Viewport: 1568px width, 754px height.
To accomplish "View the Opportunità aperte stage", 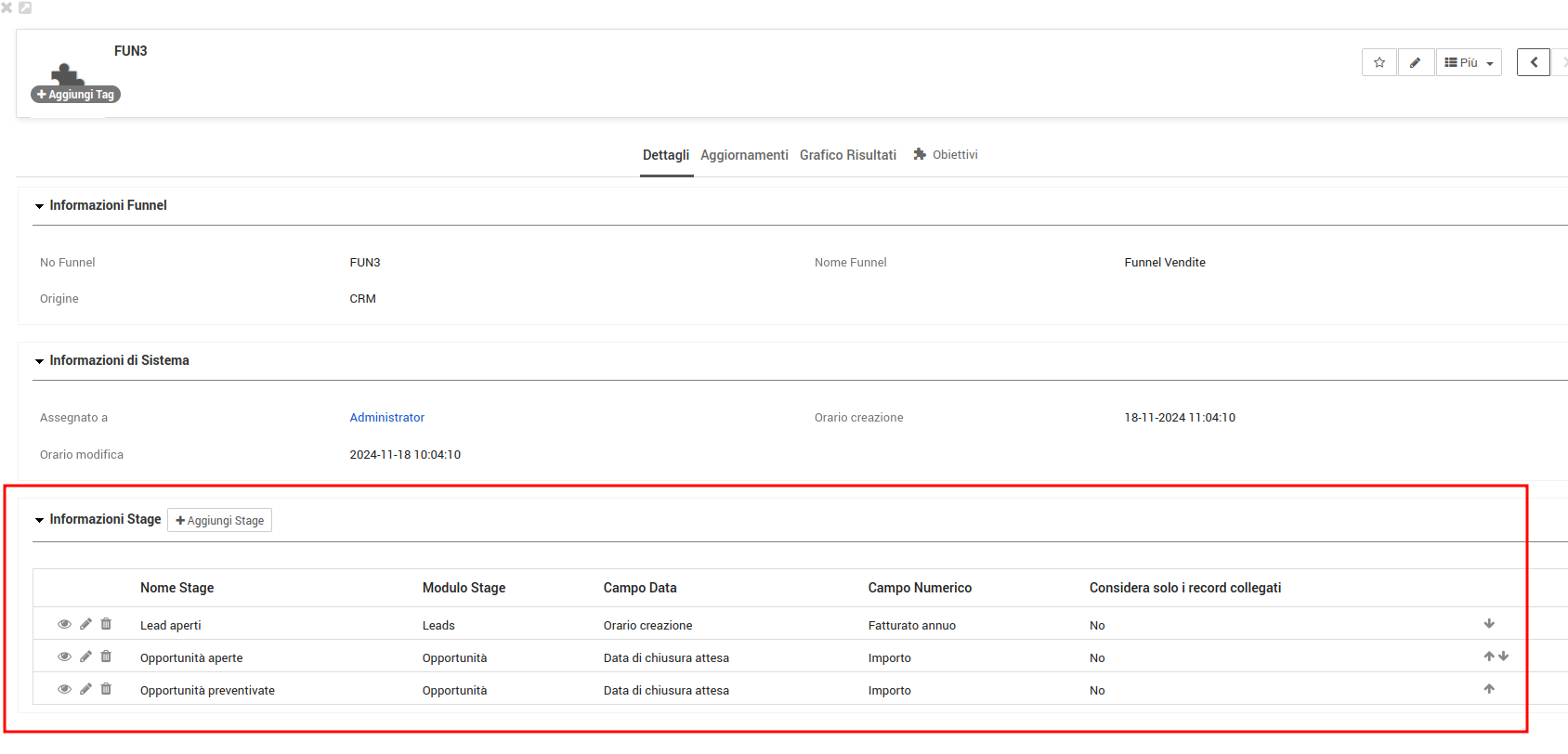I will 64,656.
